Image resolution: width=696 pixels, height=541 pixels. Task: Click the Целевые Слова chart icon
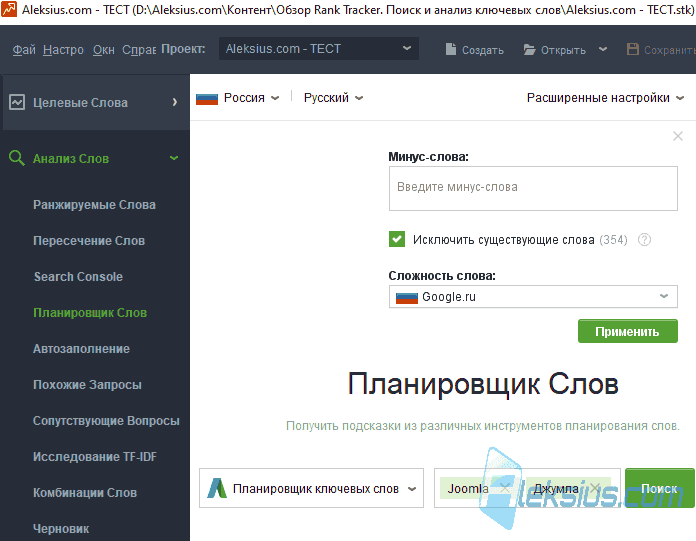coord(17,102)
